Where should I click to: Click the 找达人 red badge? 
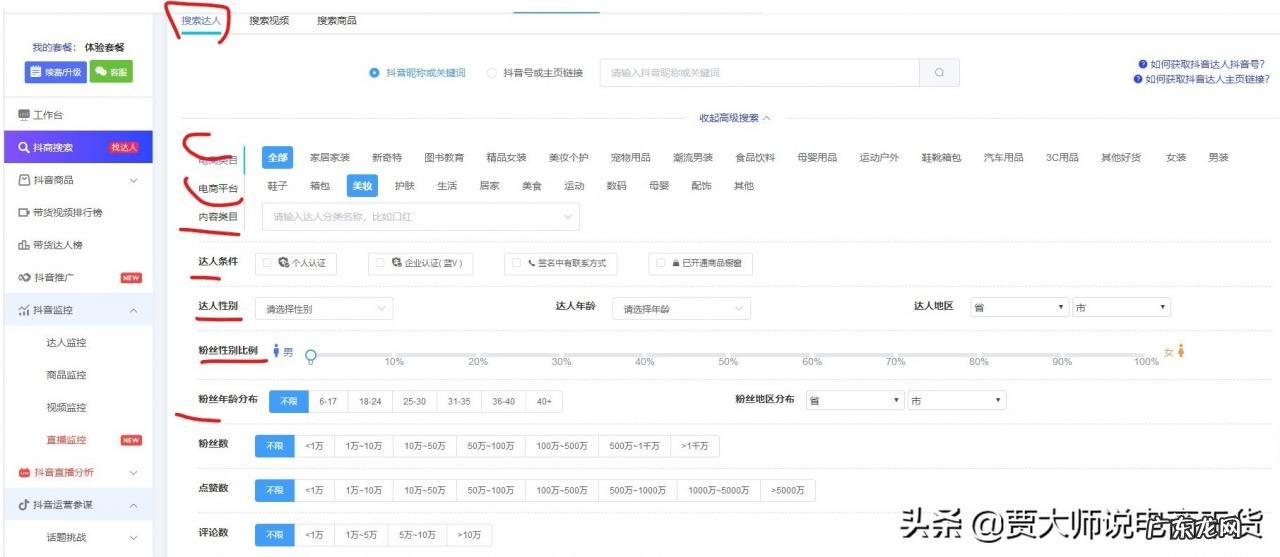point(123,148)
